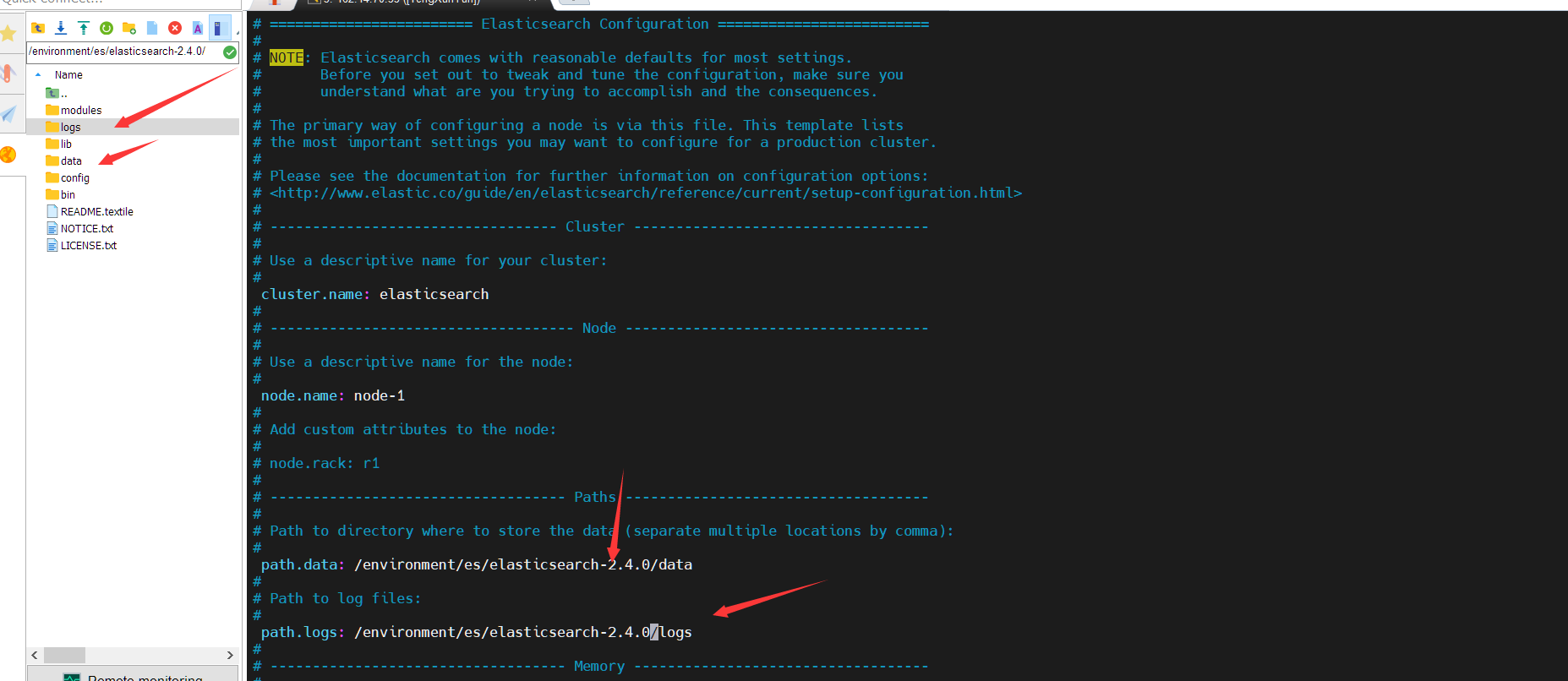Click the file list scrollbar right arrow

pyautogui.click(x=230, y=655)
